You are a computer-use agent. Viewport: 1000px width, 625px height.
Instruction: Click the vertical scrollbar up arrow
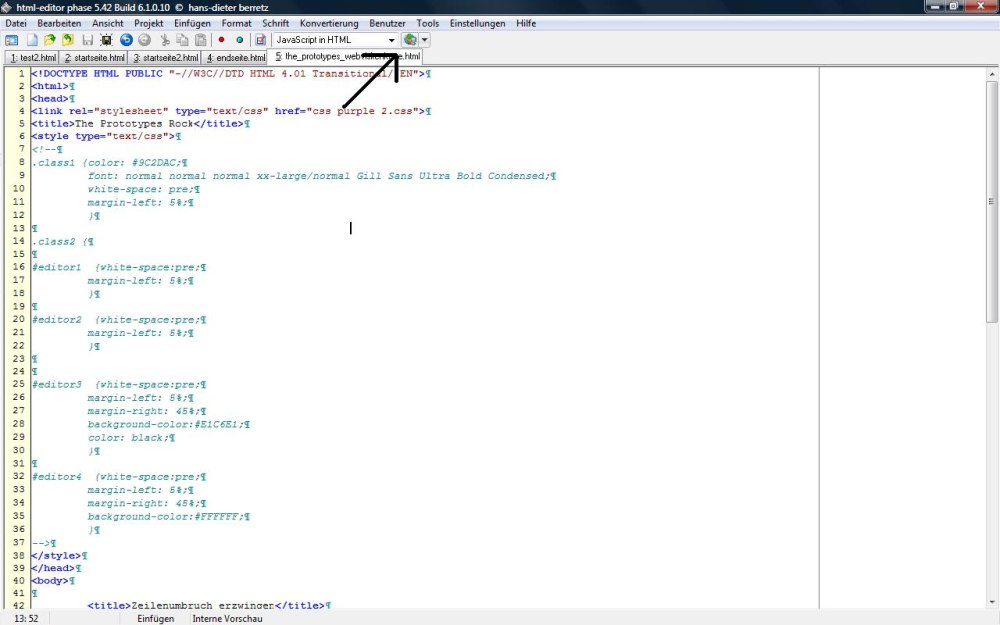coord(992,75)
